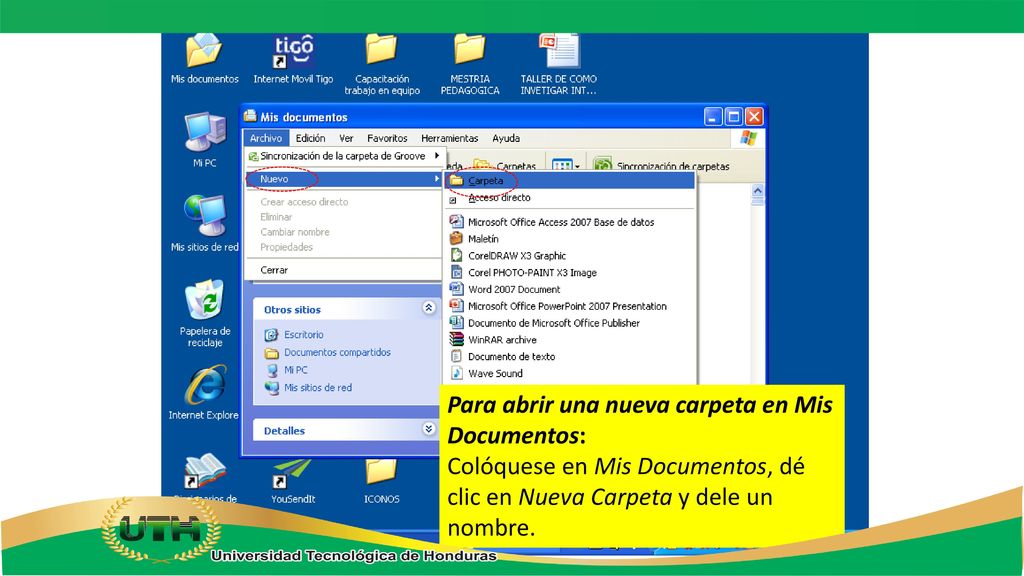1024x576 pixels.
Task: Close the Mis documentos window
Action: pos(754,117)
